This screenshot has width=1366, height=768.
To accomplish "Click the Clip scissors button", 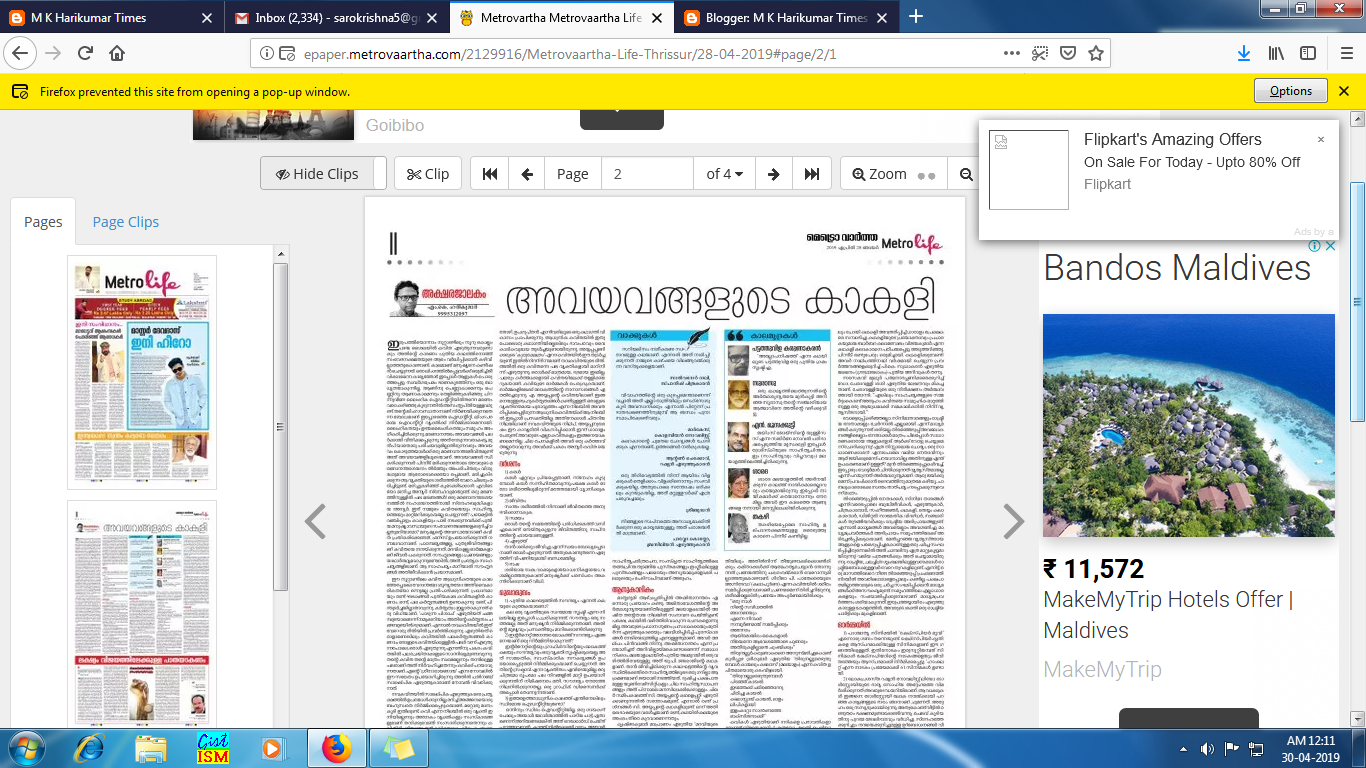I will pyautogui.click(x=428, y=174).
